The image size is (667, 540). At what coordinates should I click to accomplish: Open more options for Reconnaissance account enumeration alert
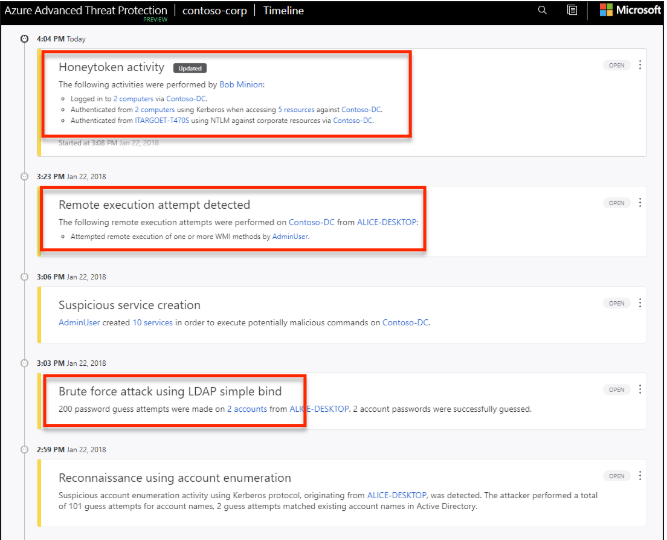640,476
